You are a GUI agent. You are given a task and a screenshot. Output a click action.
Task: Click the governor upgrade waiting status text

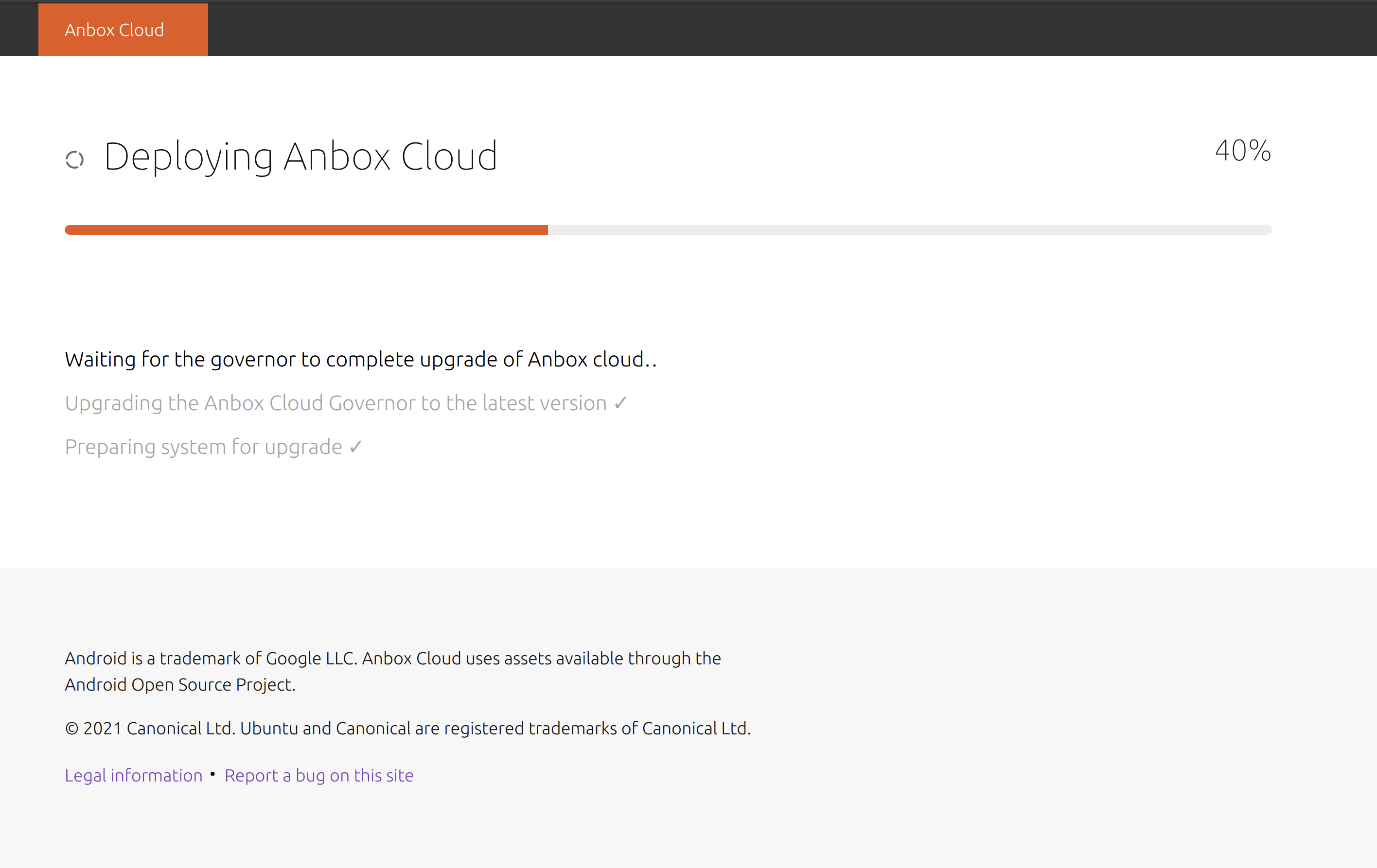pos(361,360)
